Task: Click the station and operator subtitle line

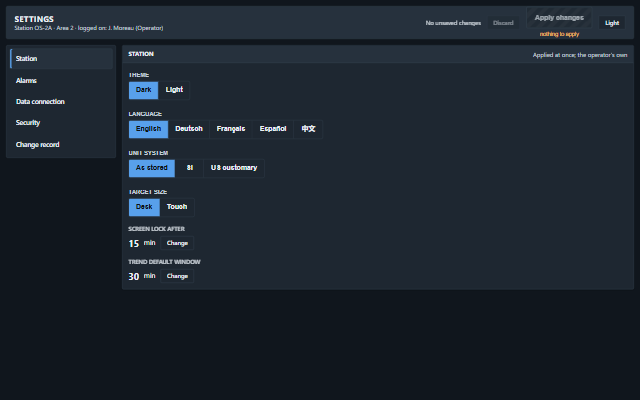Action: (x=89, y=28)
